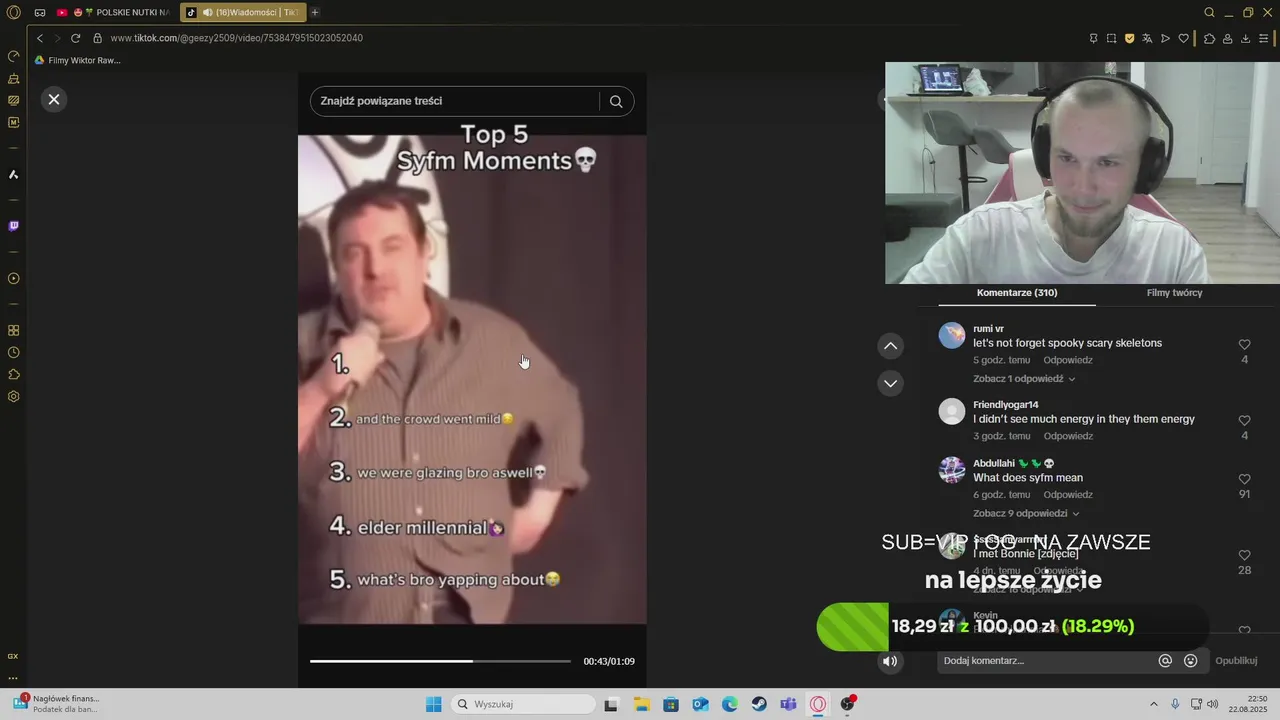Open the emoji picker in comment box
Image resolution: width=1280 pixels, height=720 pixels.
click(1190, 661)
